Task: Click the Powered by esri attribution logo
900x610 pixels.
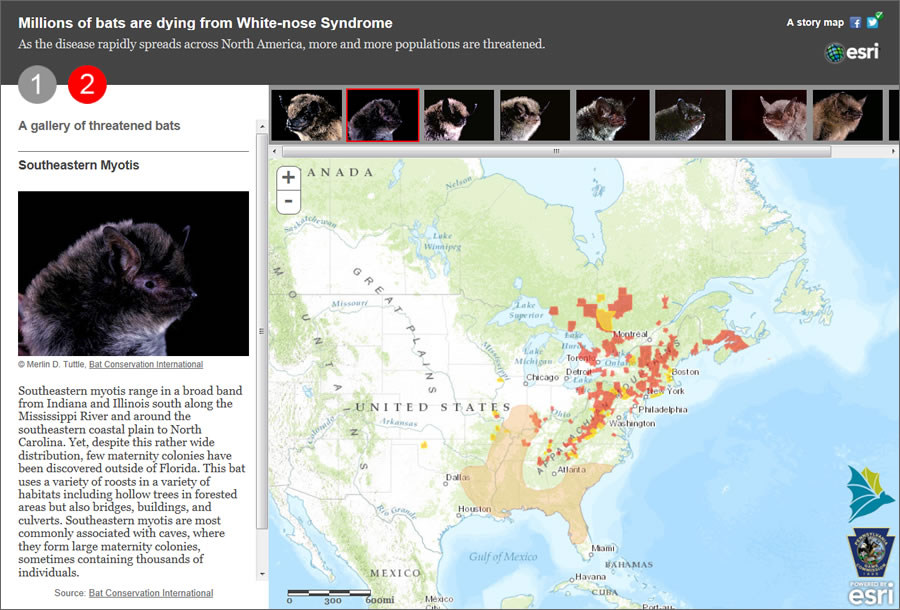Action: coord(874,590)
